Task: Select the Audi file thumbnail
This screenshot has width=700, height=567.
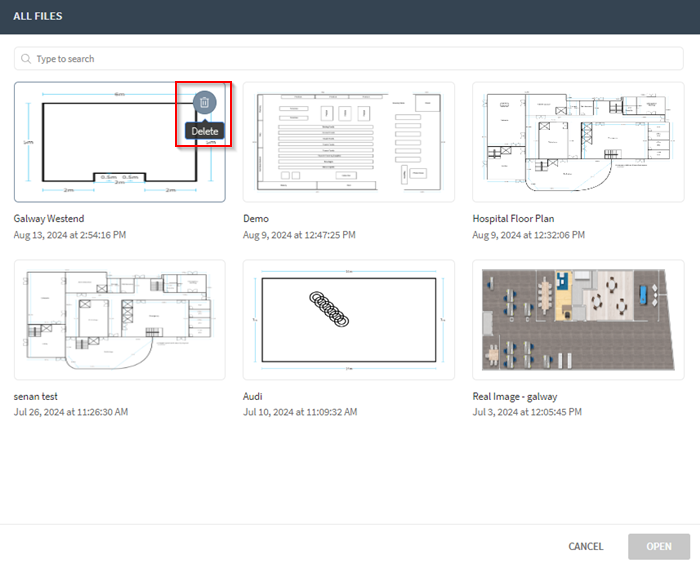Action: click(349, 320)
